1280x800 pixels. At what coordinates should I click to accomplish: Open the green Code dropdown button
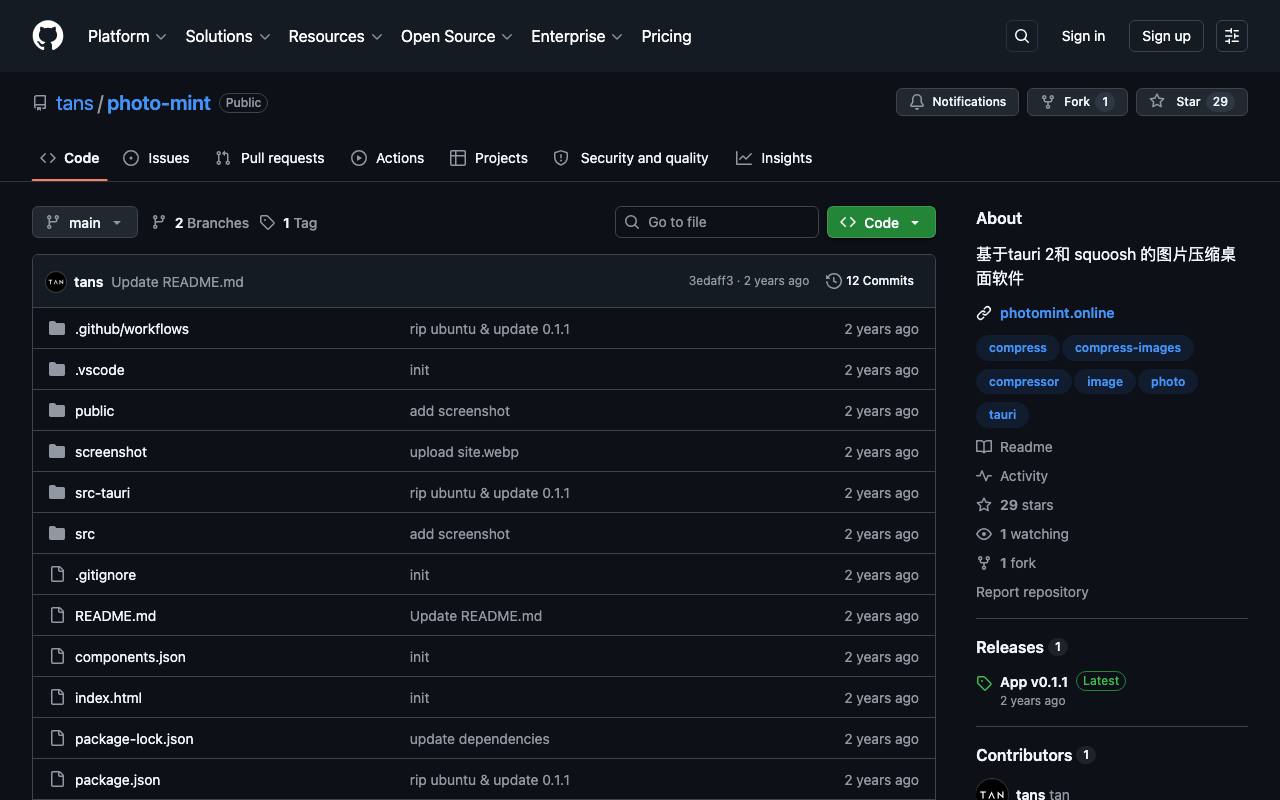(x=881, y=222)
